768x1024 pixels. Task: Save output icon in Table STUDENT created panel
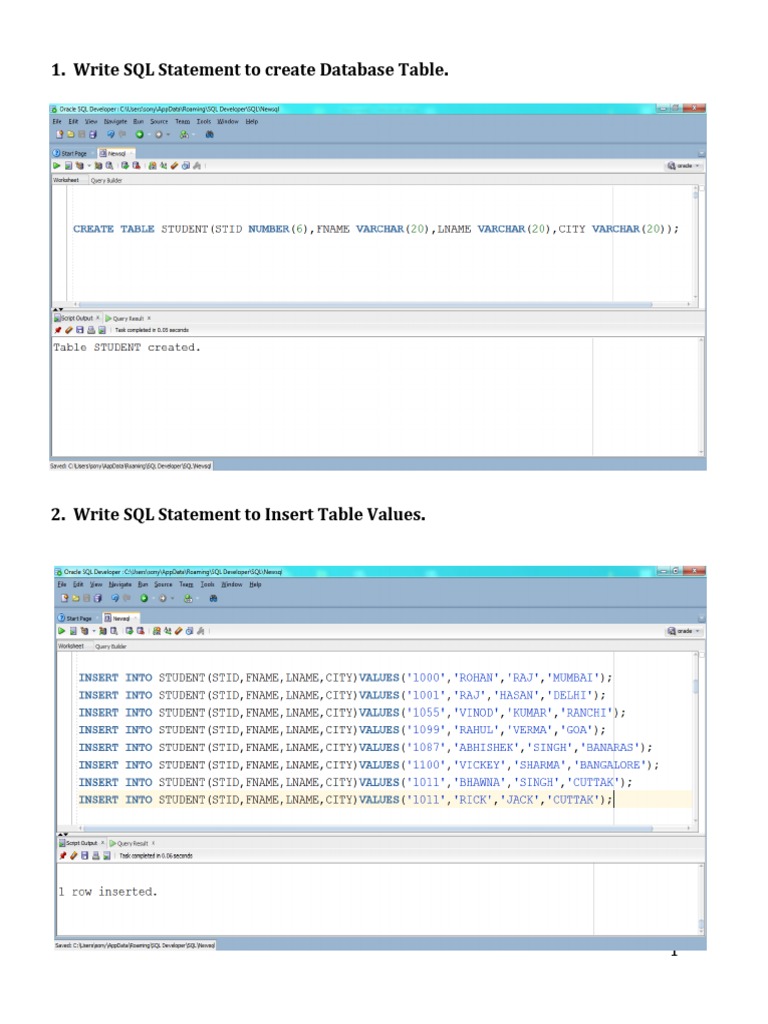pyautogui.click(x=80, y=330)
